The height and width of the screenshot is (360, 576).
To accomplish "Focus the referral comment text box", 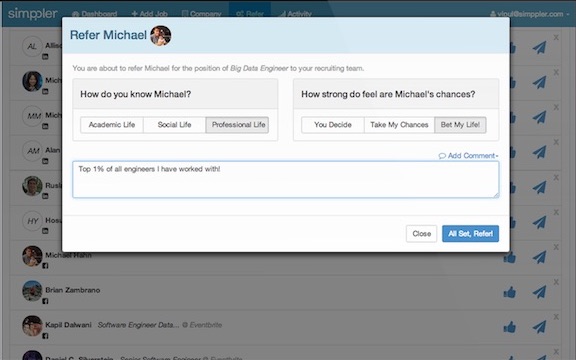I will (x=286, y=180).
